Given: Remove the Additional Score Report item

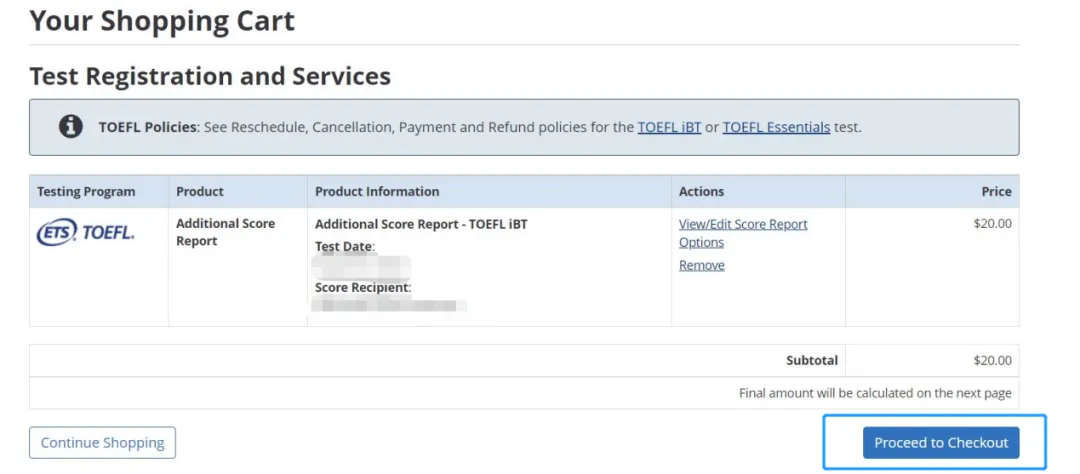Looking at the screenshot, I should tap(701, 265).
